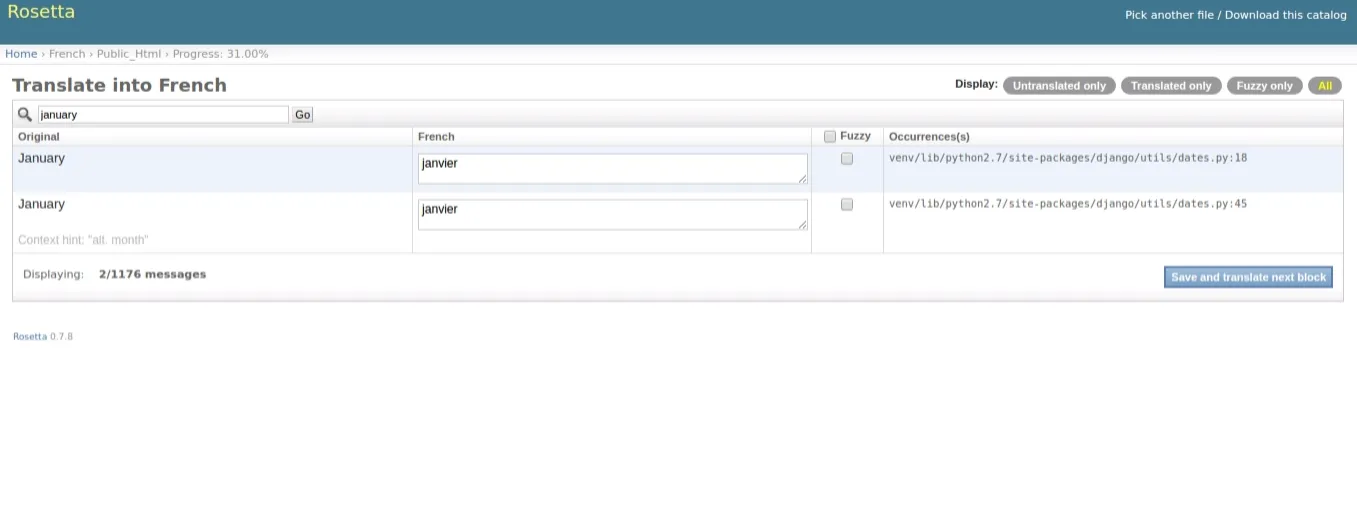Click the magnifier search icon
Image resolution: width=1357 pixels, height=517 pixels.
coord(25,114)
